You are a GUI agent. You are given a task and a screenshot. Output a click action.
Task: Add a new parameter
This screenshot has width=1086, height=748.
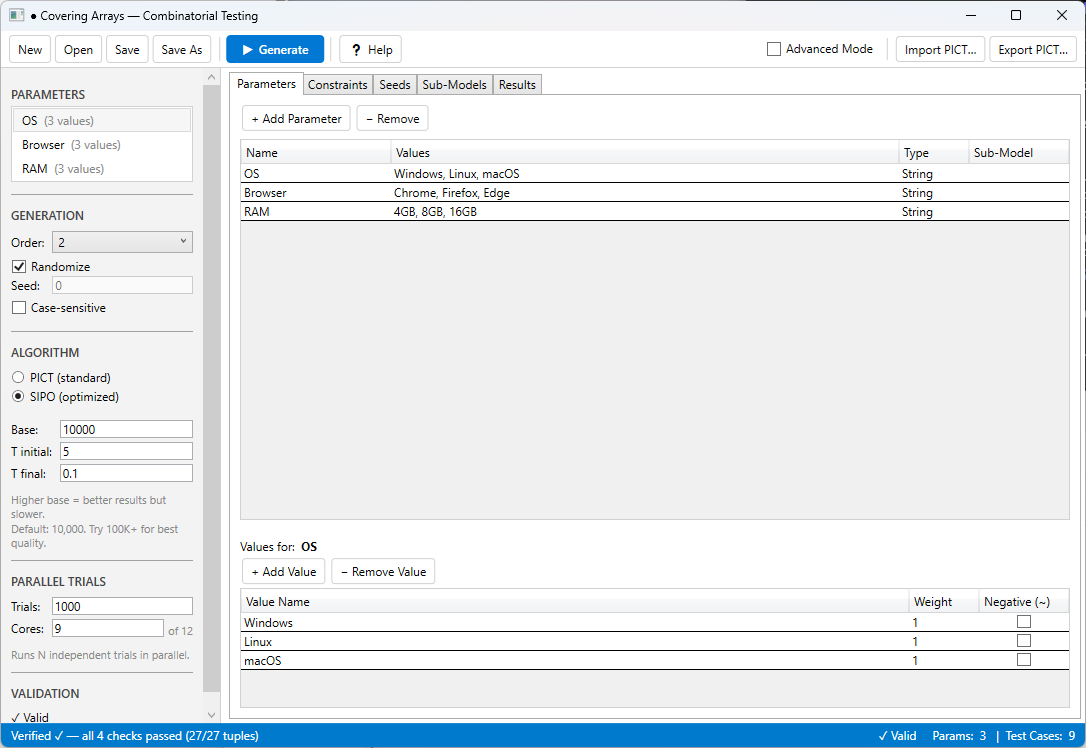(295, 117)
